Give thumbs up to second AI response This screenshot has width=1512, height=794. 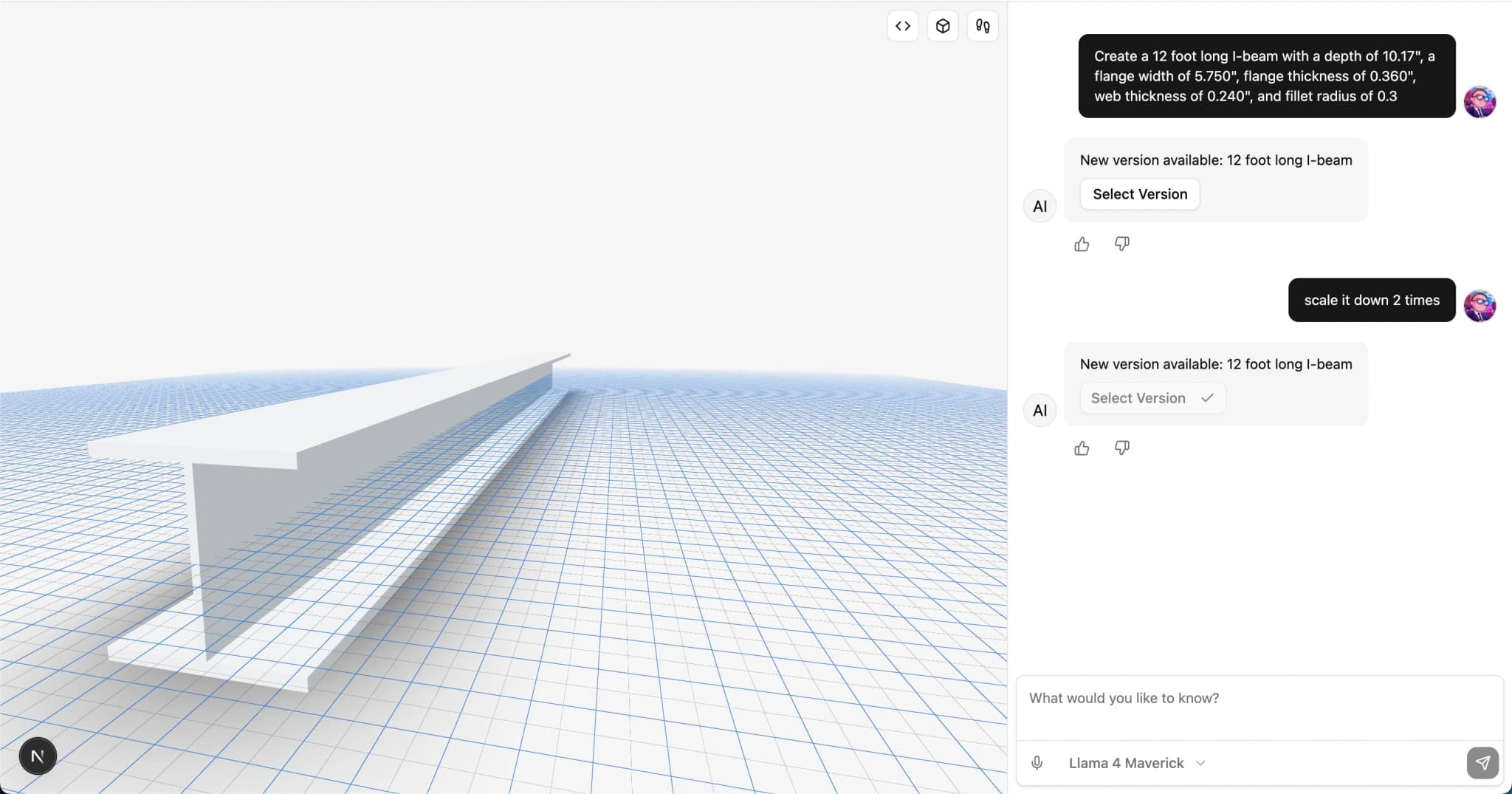[1081, 448]
